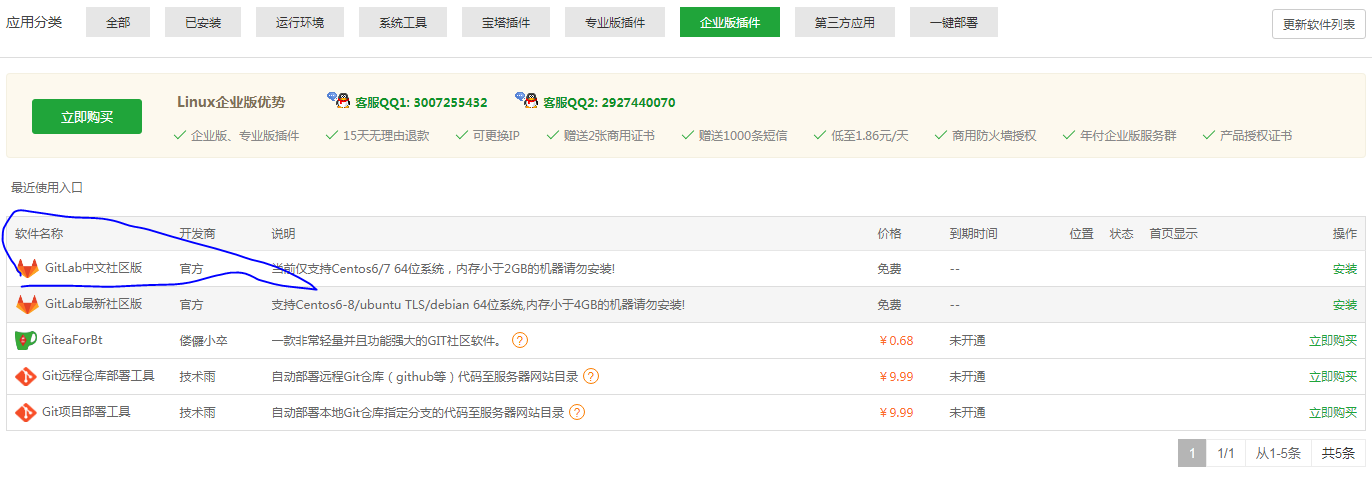Click the 最近使用入口 label
The width and height of the screenshot is (1372, 489).
point(47,188)
